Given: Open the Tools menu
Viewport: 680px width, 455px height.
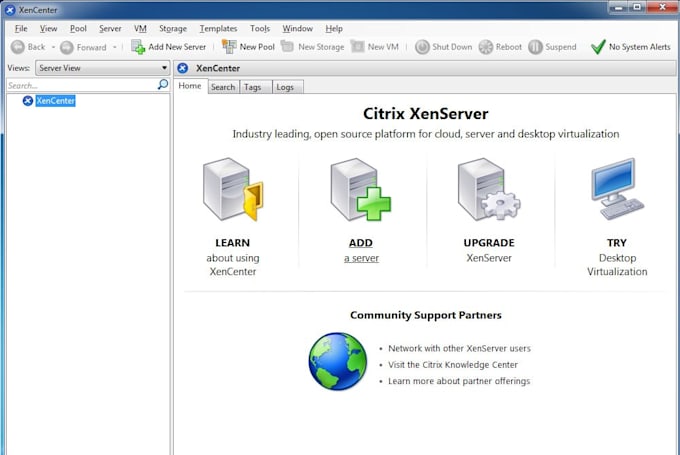Looking at the screenshot, I should pyautogui.click(x=260, y=29).
